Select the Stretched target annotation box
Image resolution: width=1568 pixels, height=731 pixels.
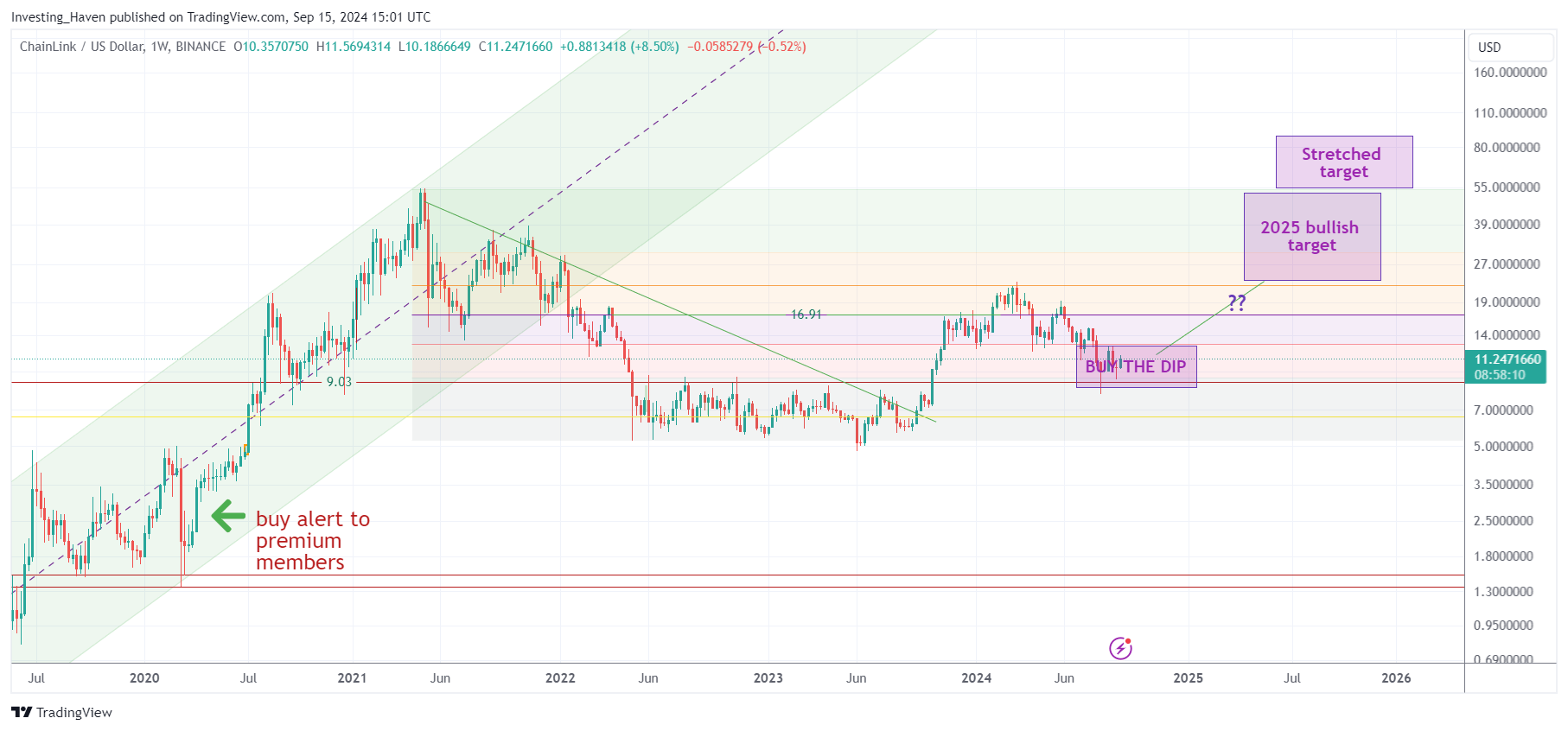point(1344,162)
